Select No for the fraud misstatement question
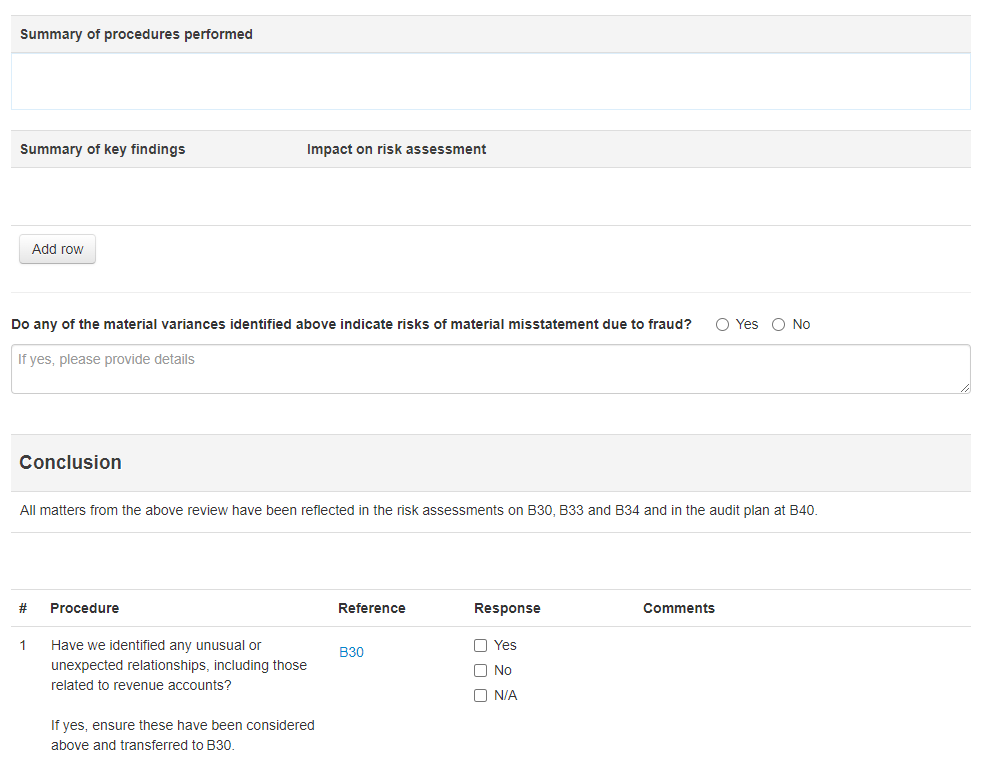The image size is (984, 765). (778, 324)
